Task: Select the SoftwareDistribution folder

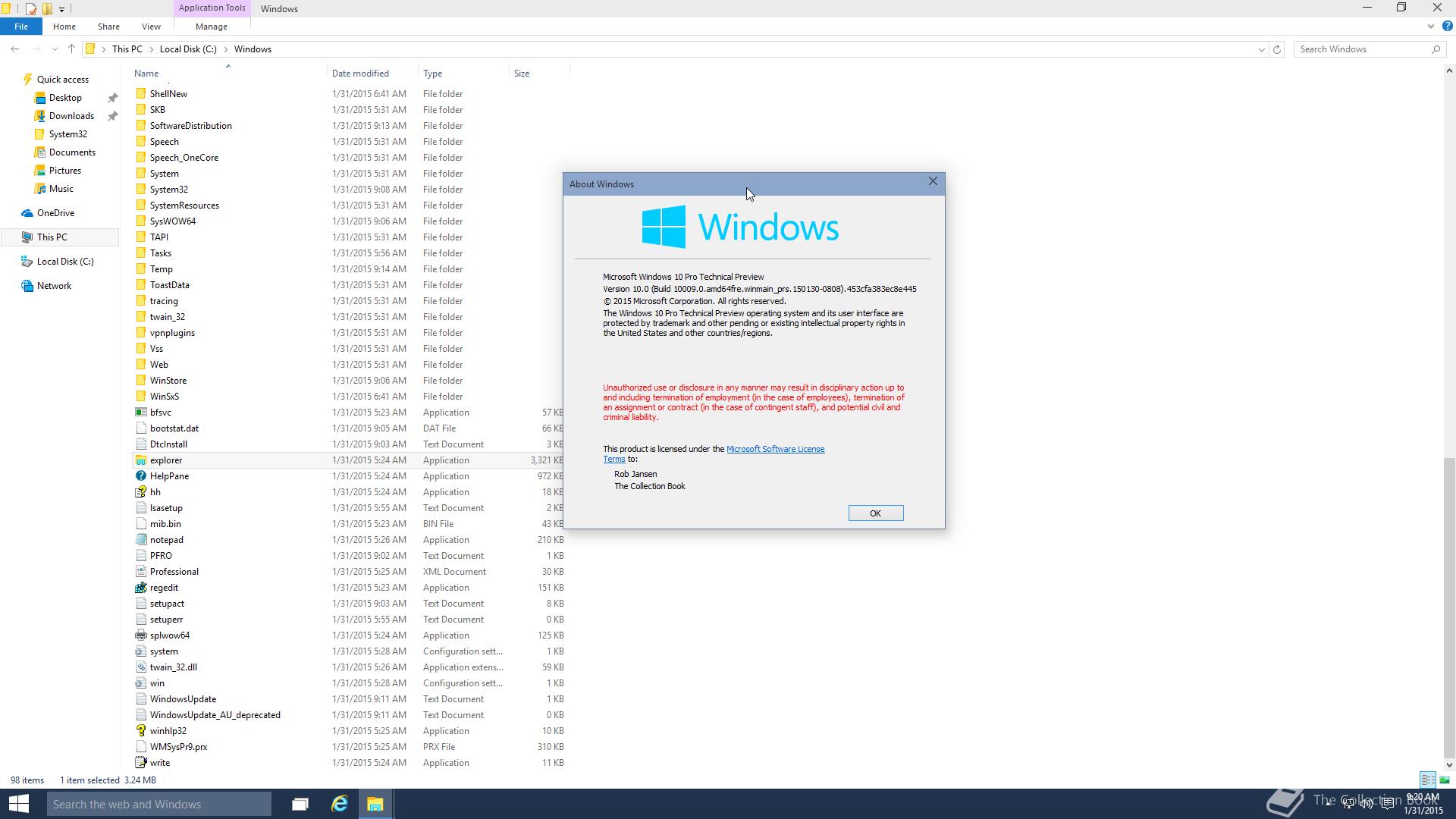Action: tap(191, 126)
